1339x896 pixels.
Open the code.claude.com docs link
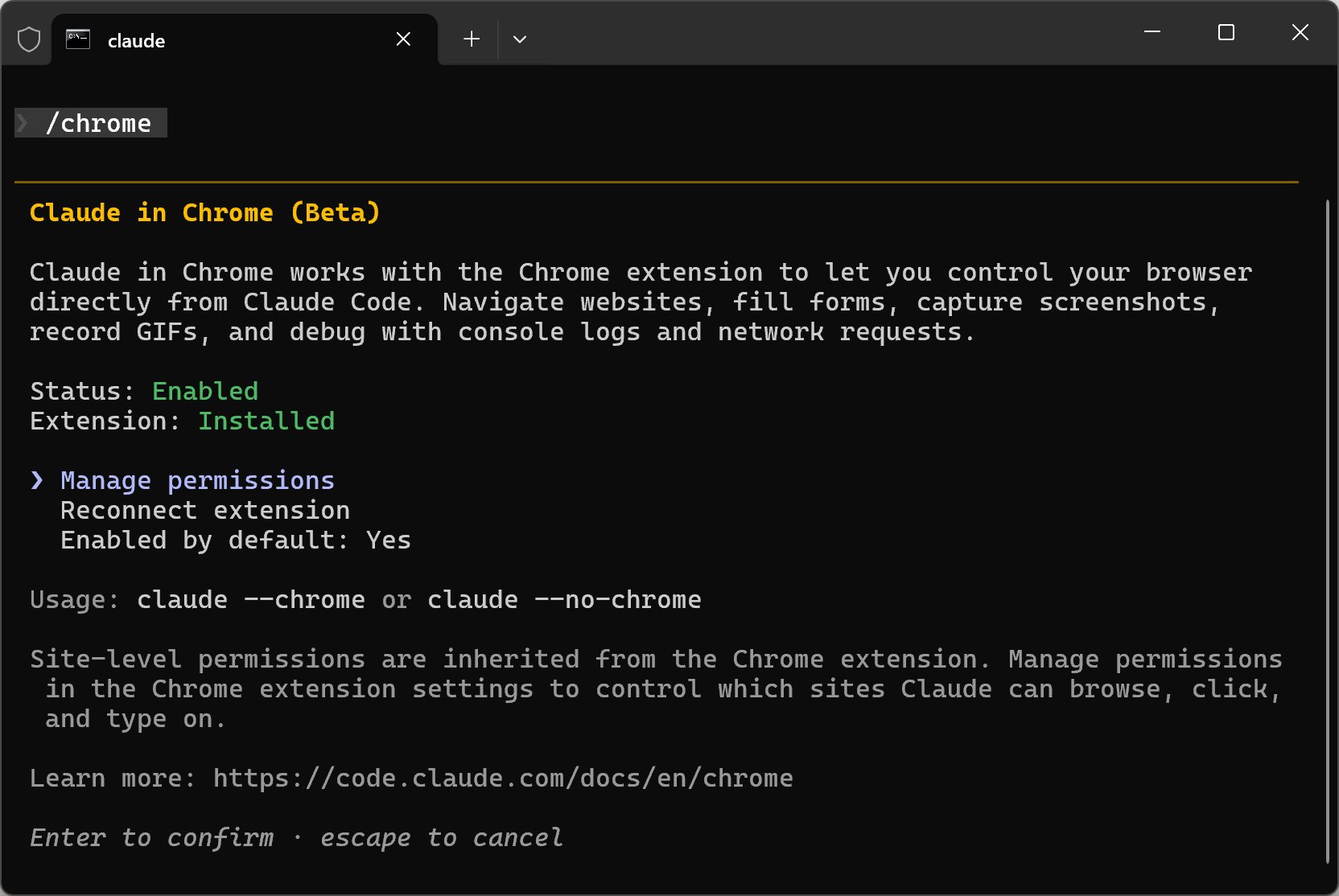pos(503,779)
